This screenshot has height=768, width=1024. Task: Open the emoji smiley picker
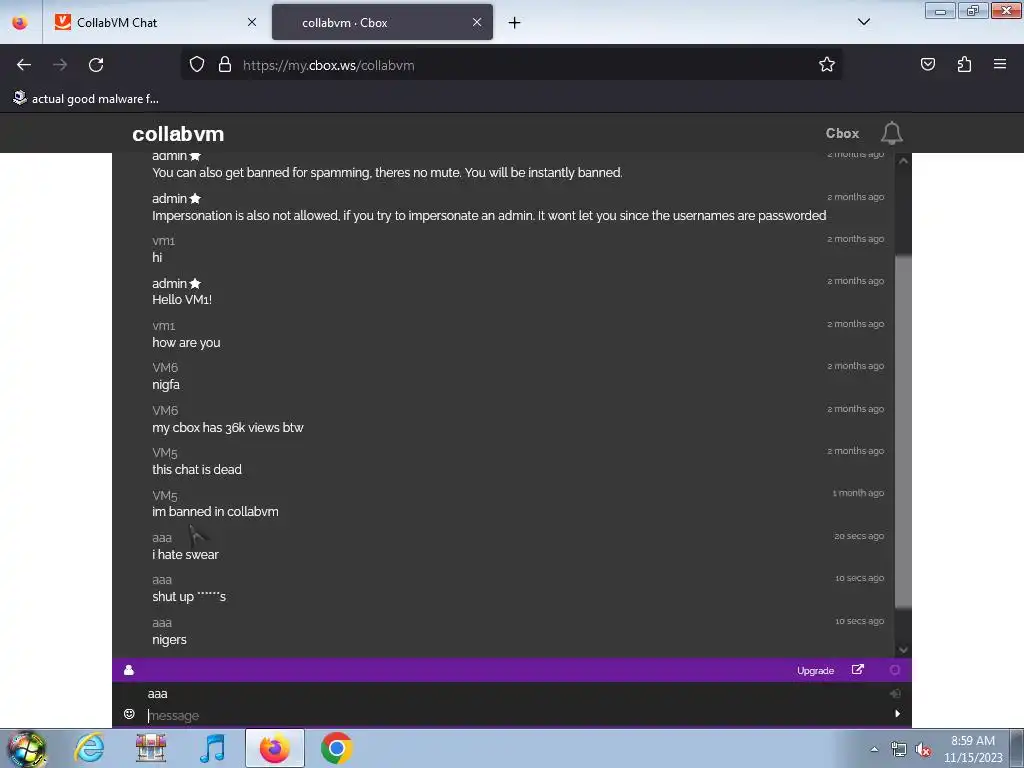(x=129, y=714)
